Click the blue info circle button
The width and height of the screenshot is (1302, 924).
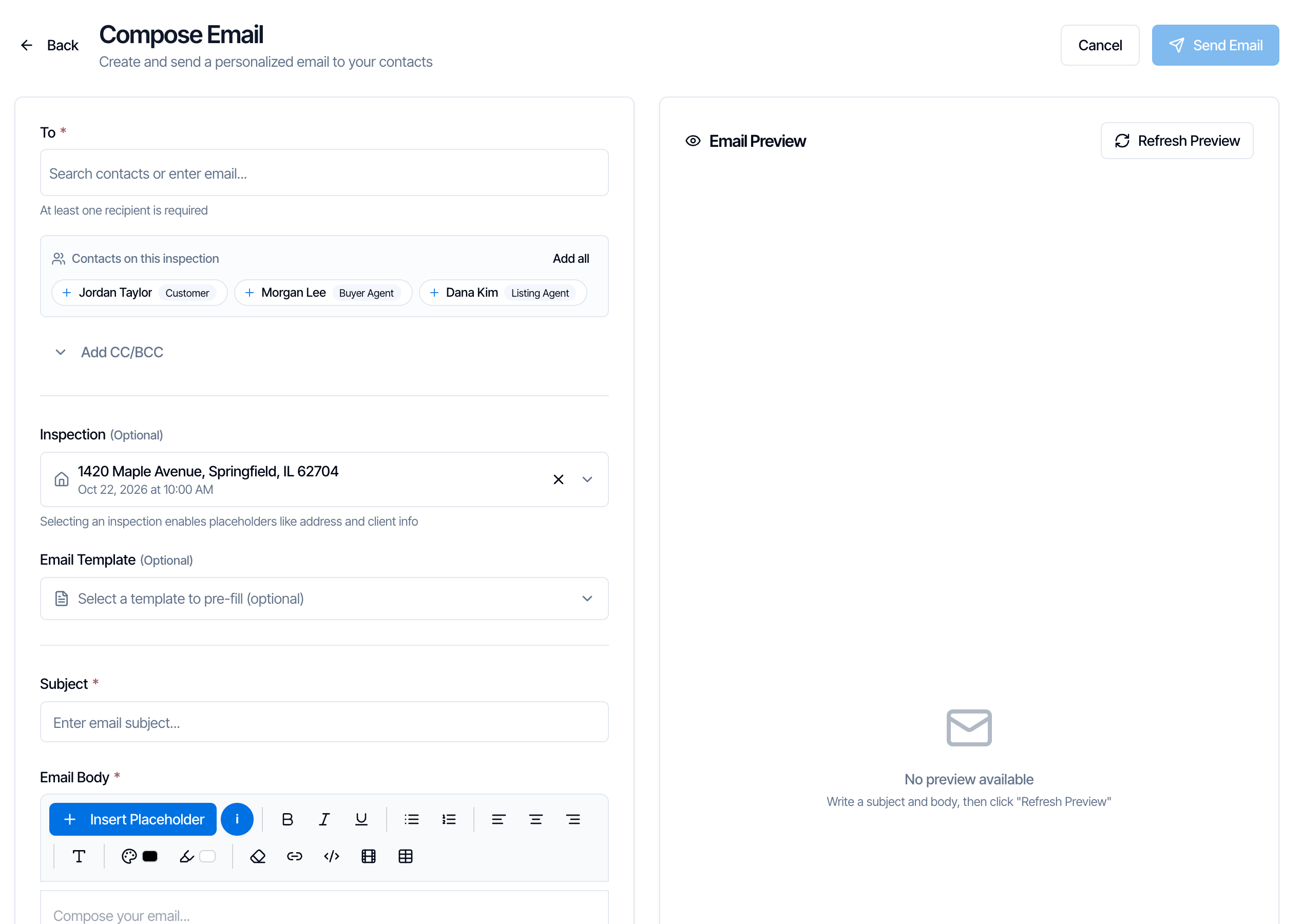point(237,819)
